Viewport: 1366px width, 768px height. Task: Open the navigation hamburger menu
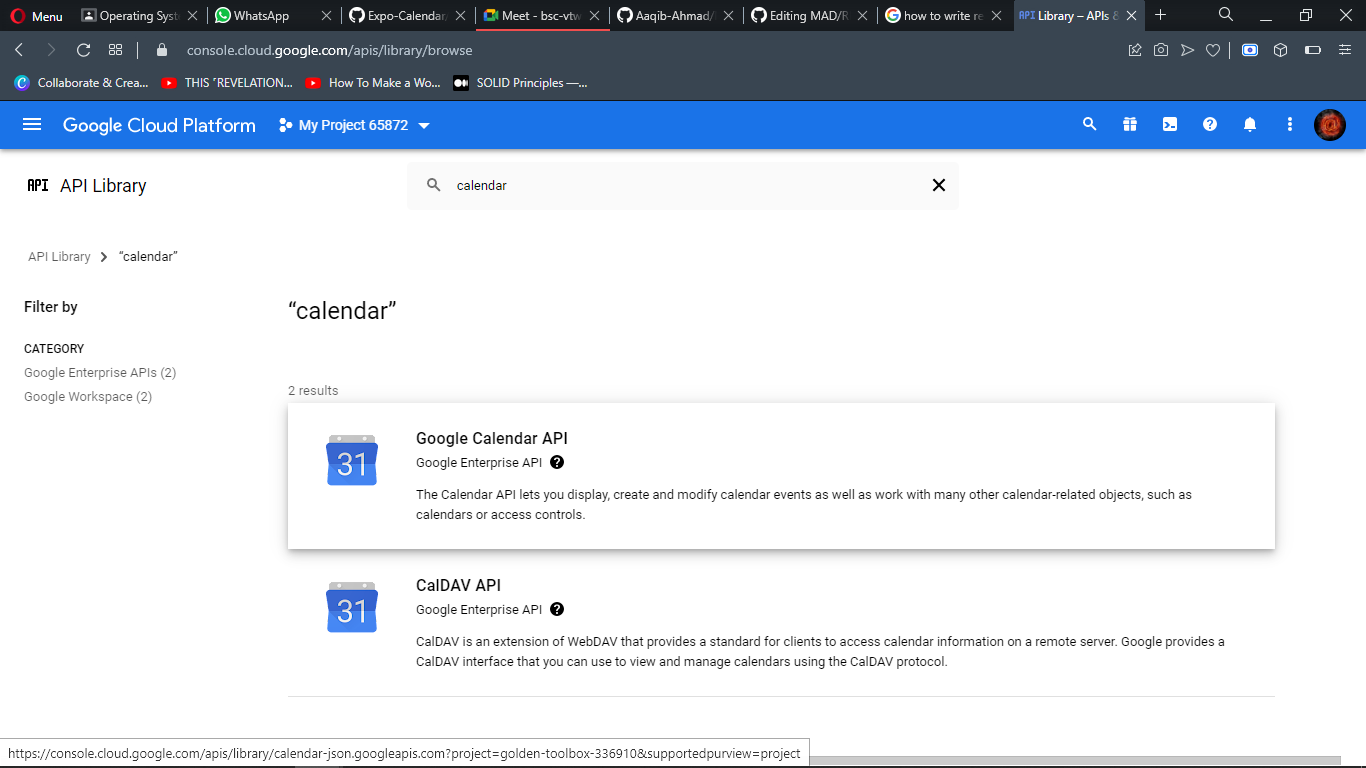[33, 124]
